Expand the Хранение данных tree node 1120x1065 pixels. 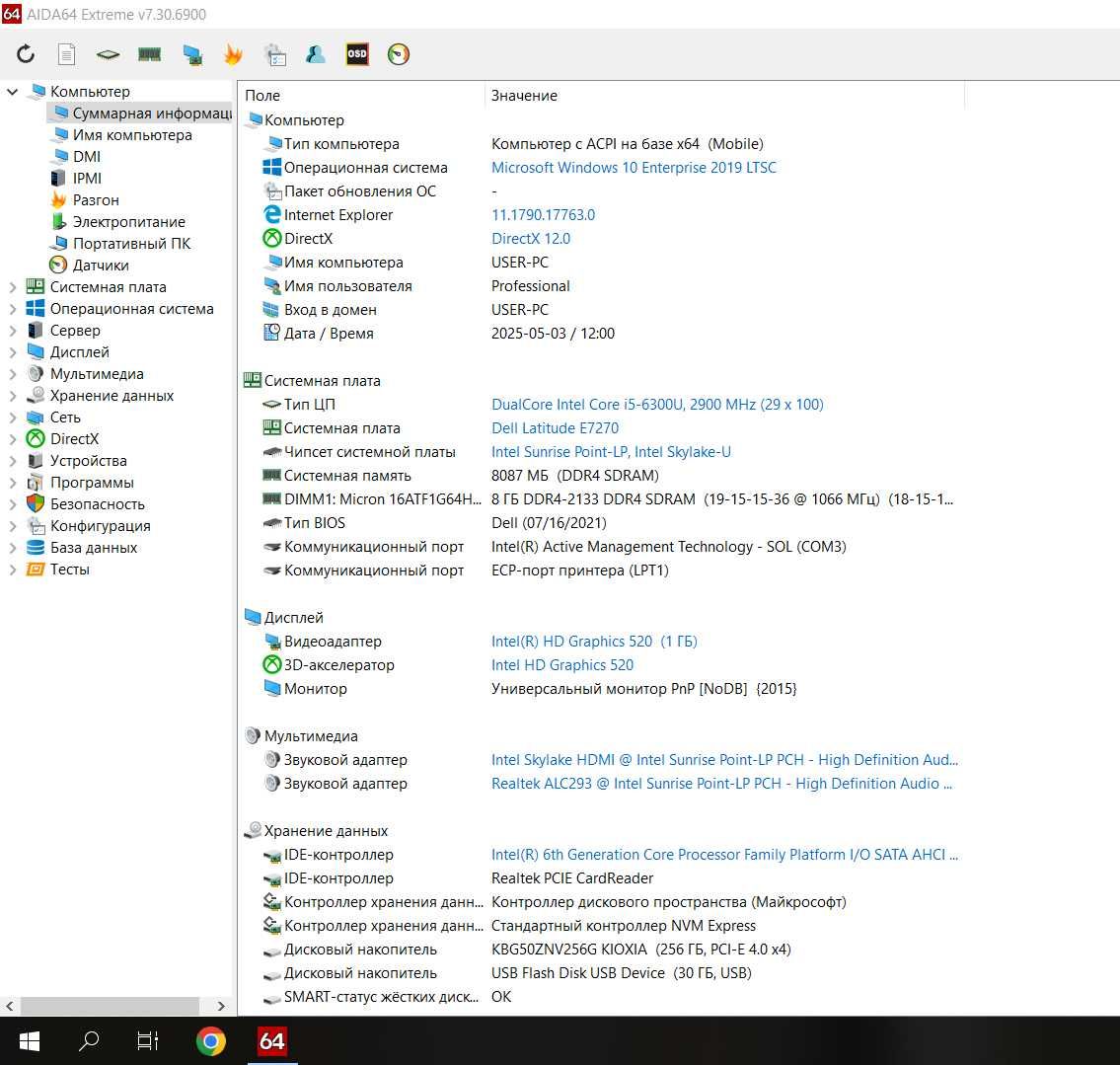(12, 396)
